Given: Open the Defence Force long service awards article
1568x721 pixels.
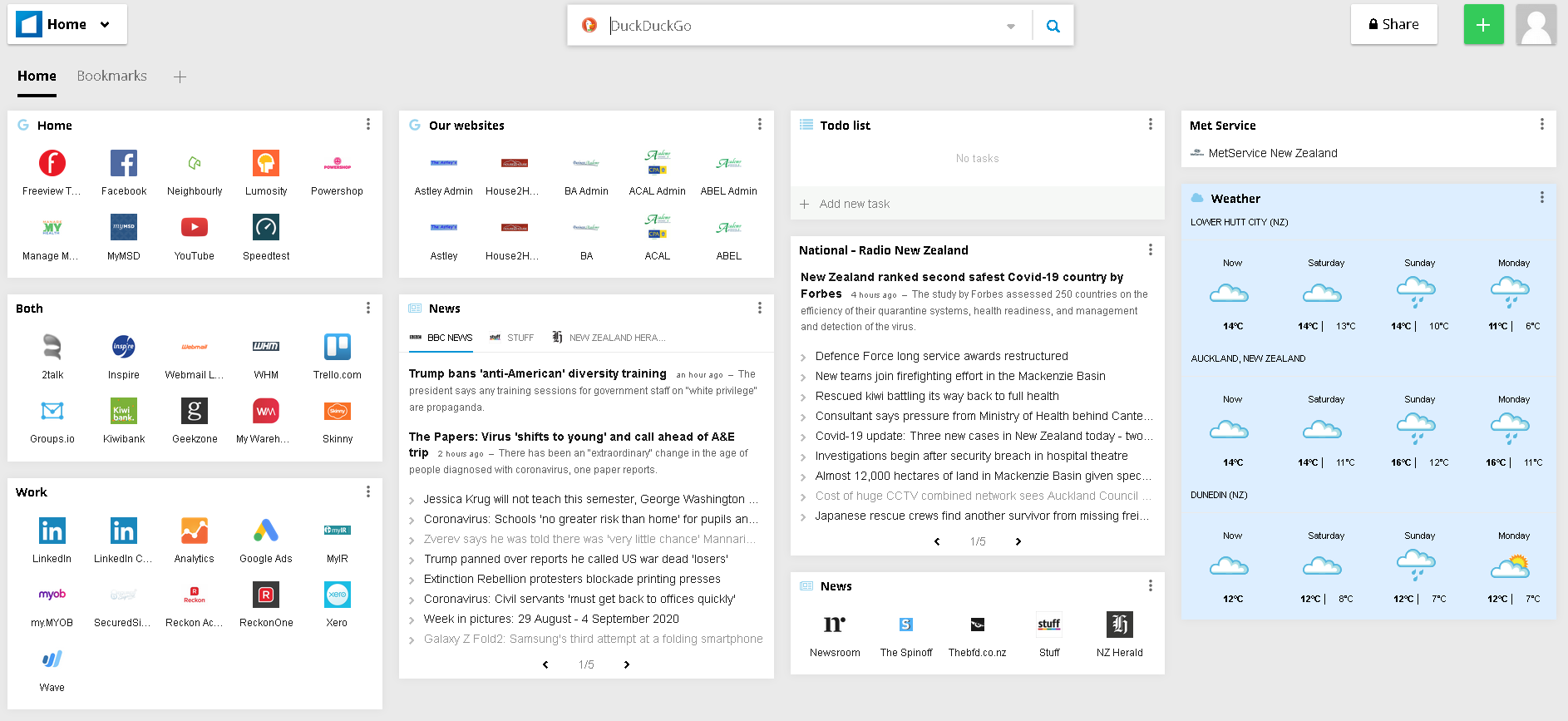Looking at the screenshot, I should (x=941, y=356).
